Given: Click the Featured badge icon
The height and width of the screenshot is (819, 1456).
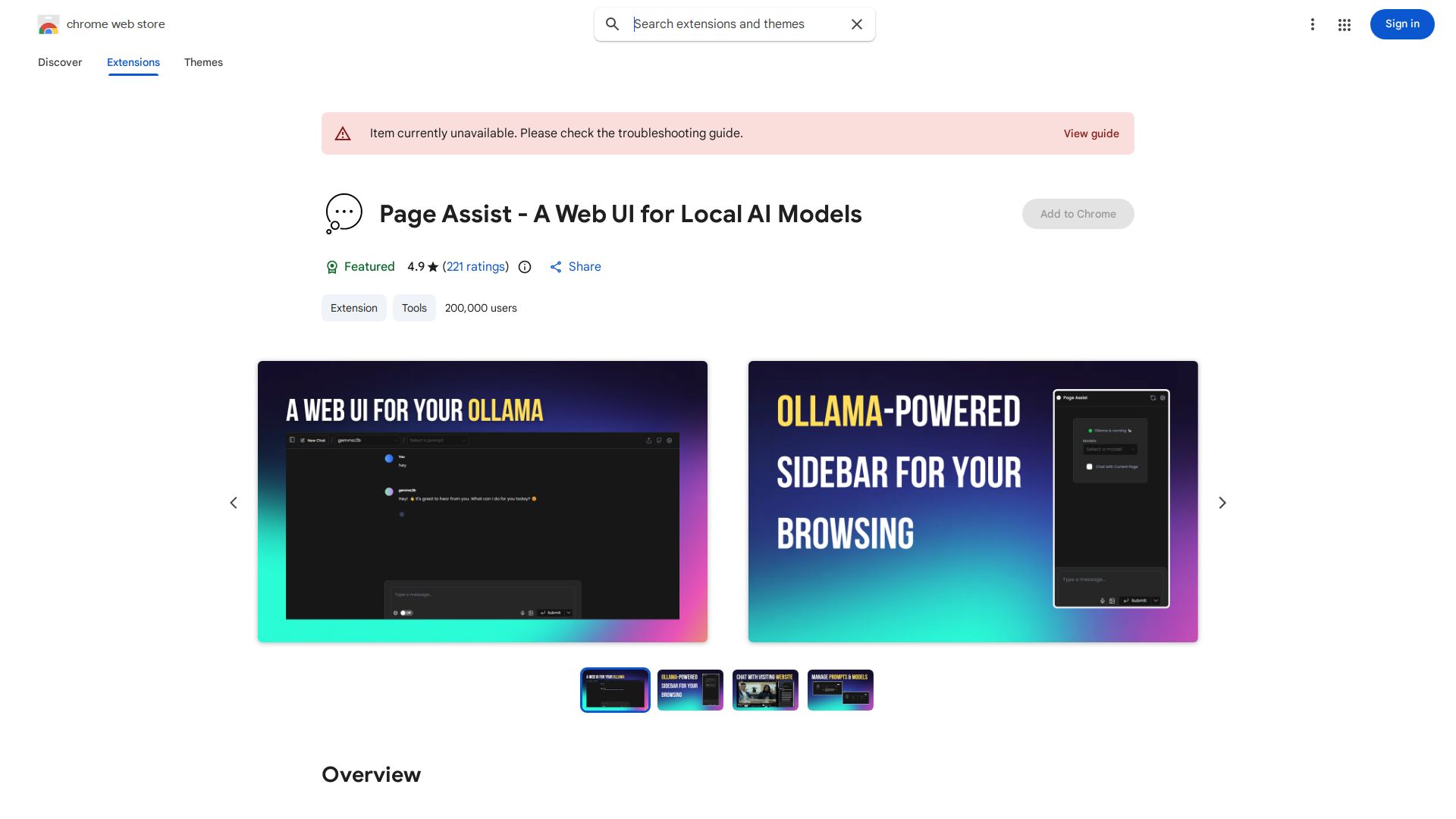Looking at the screenshot, I should 332,267.
